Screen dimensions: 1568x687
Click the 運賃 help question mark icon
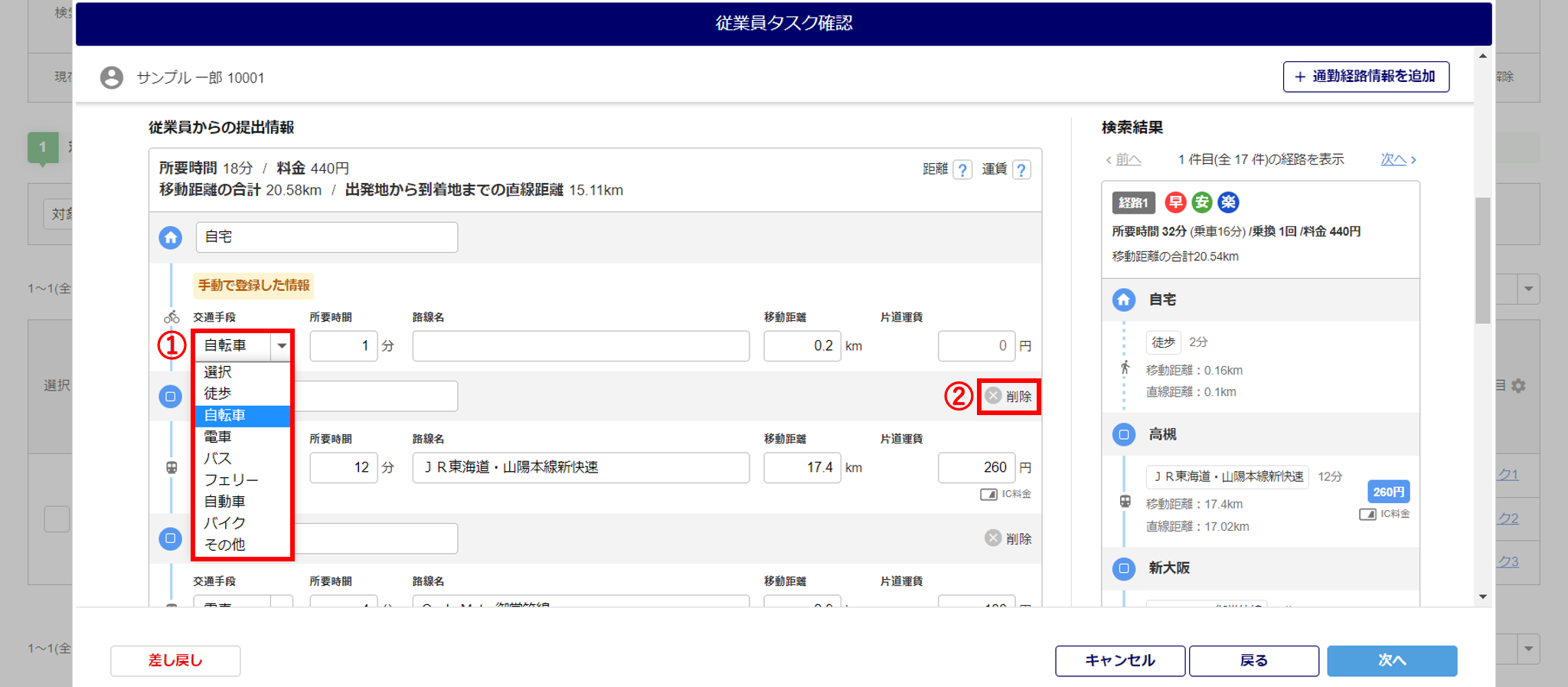click(1021, 169)
